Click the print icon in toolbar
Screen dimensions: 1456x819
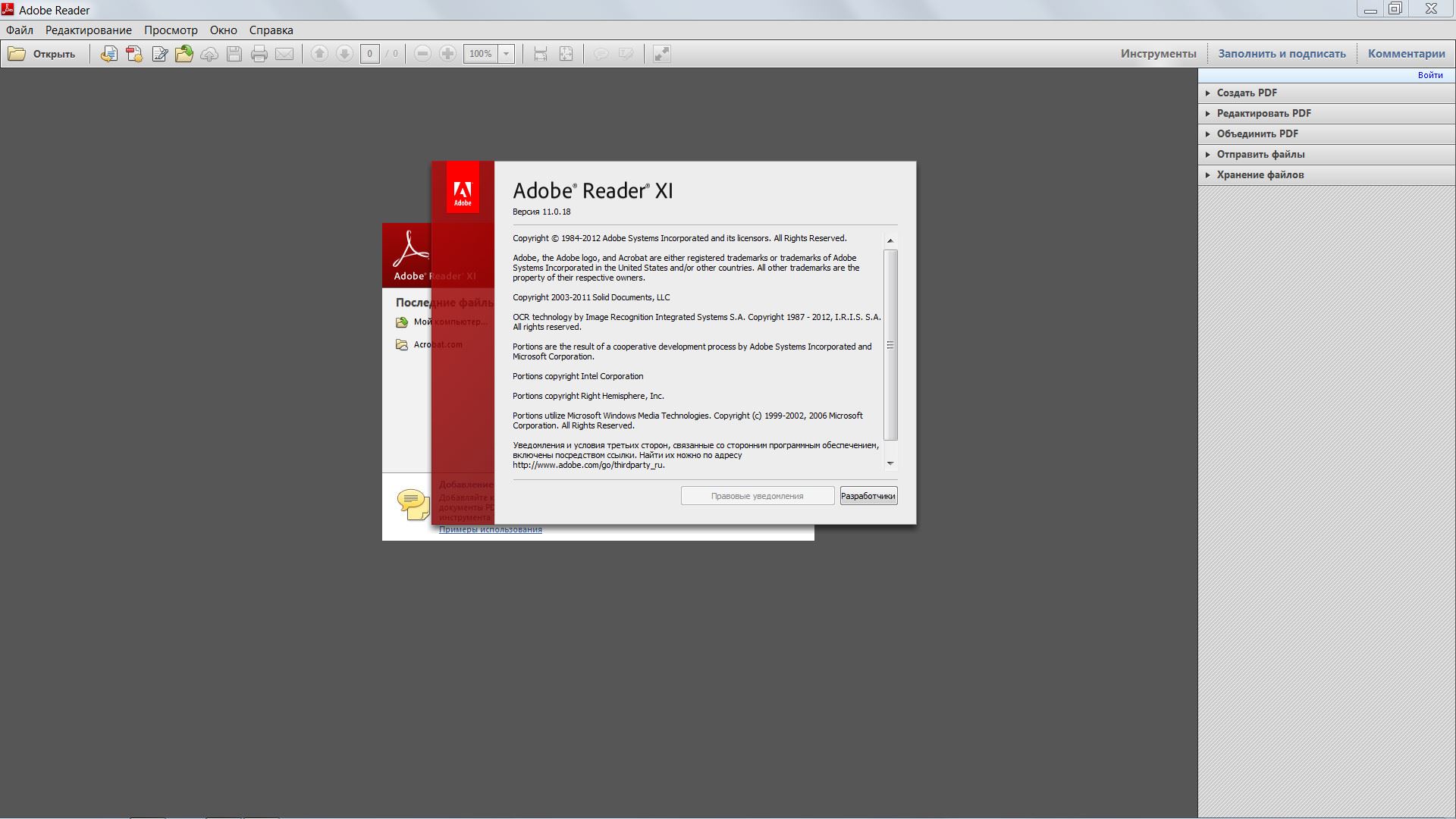259,54
